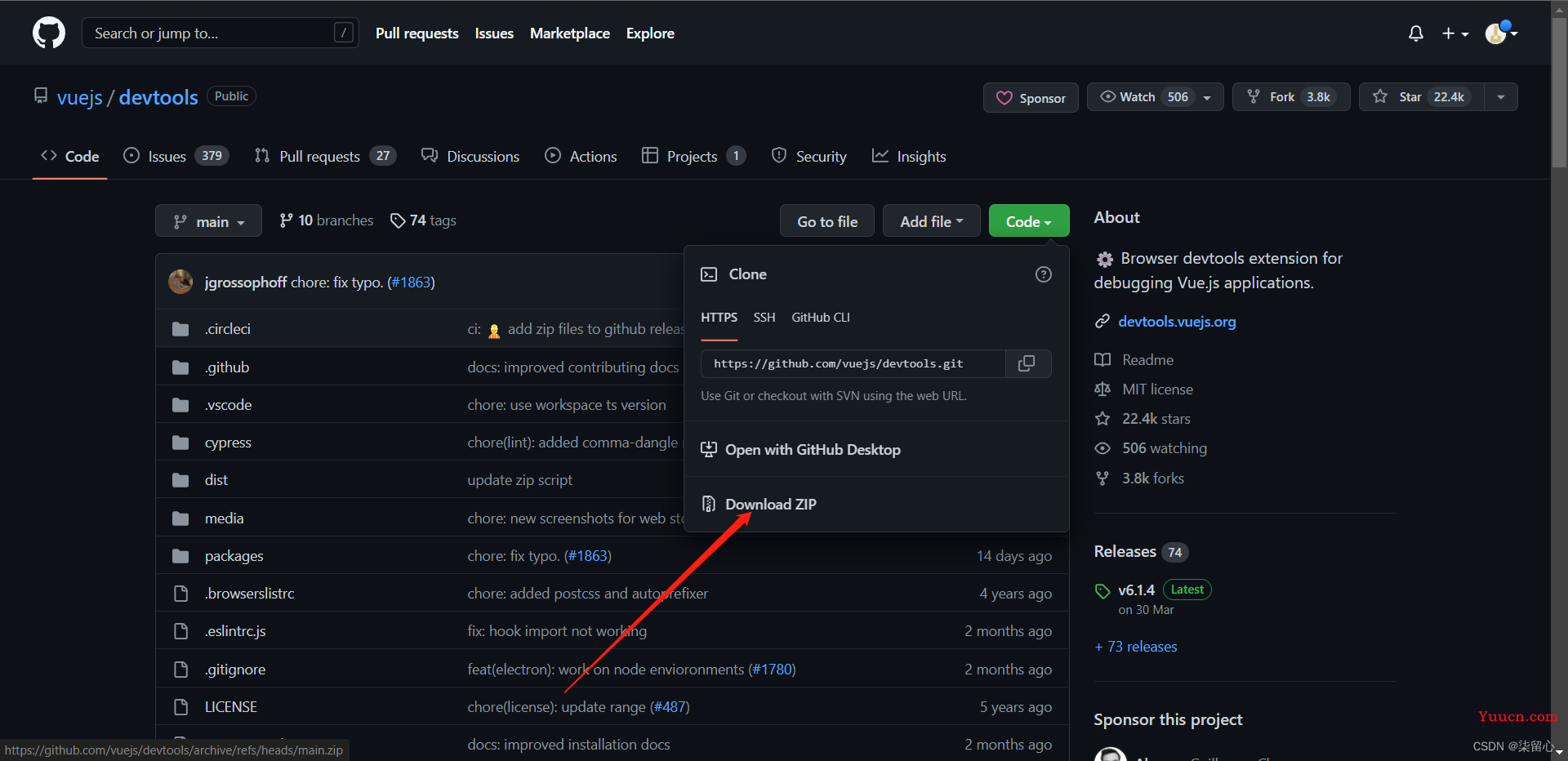
Task: Open the Projects tab
Action: [x=693, y=156]
